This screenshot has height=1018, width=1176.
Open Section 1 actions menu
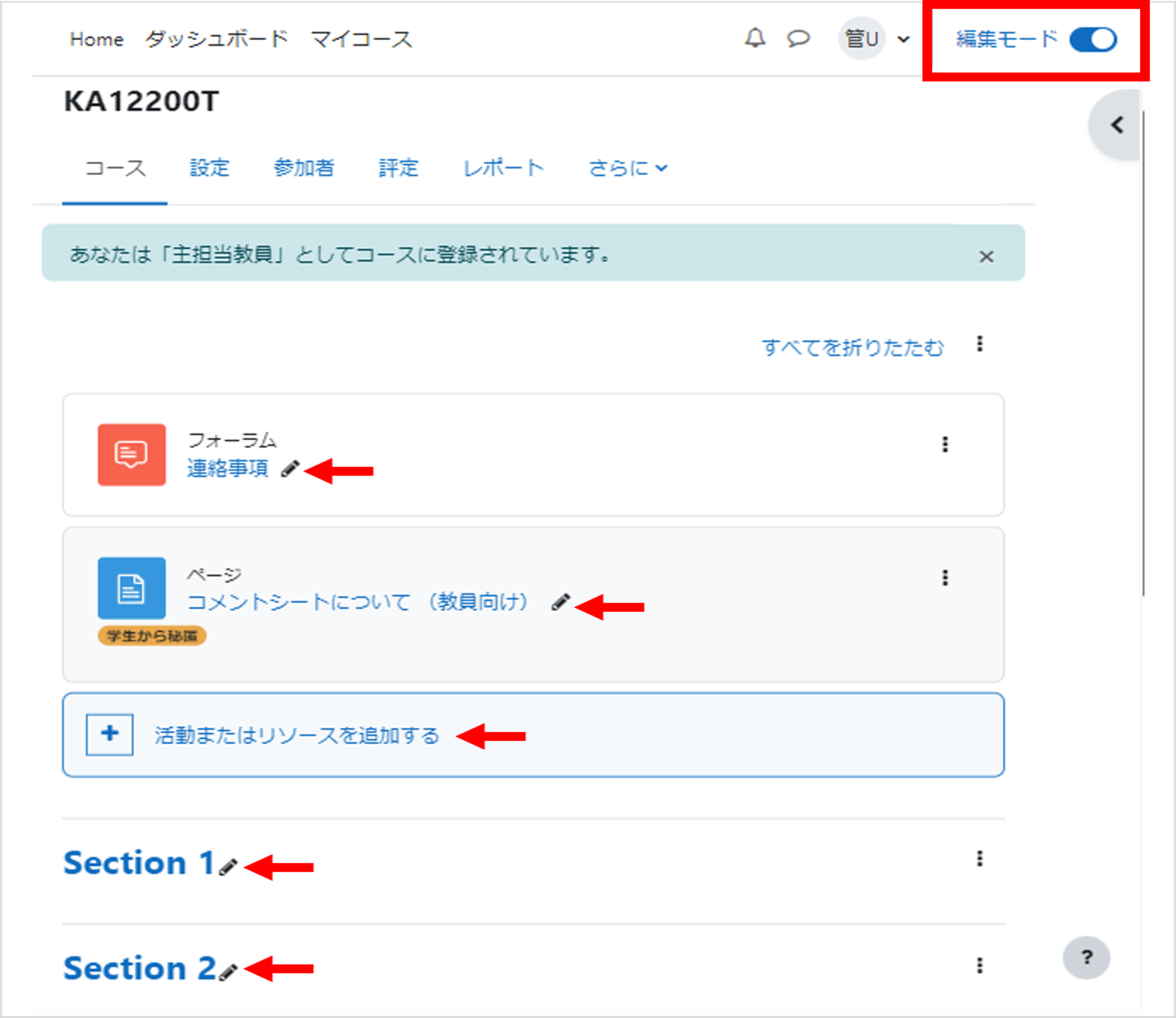[x=980, y=858]
